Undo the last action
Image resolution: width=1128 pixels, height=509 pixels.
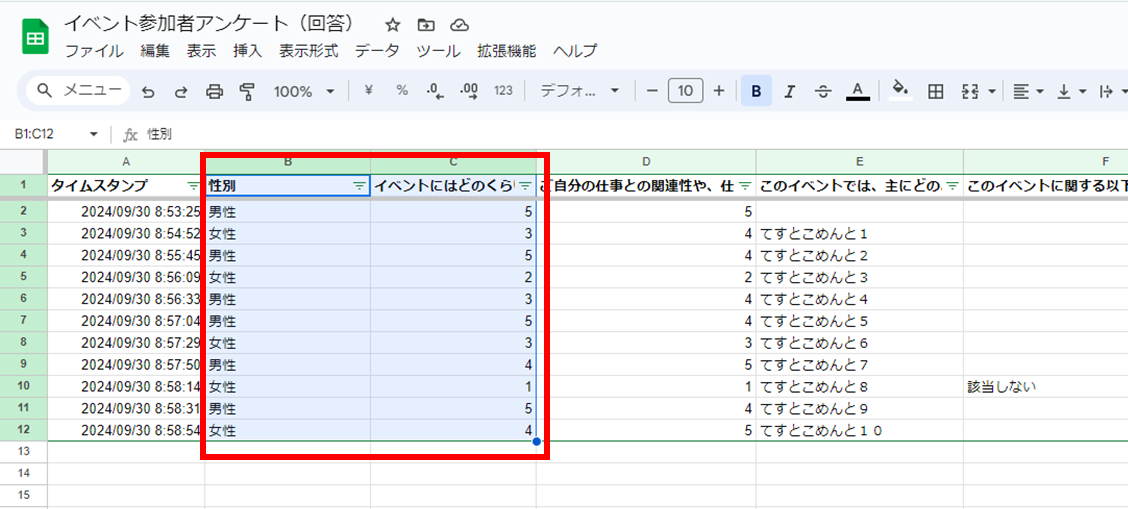tap(148, 91)
